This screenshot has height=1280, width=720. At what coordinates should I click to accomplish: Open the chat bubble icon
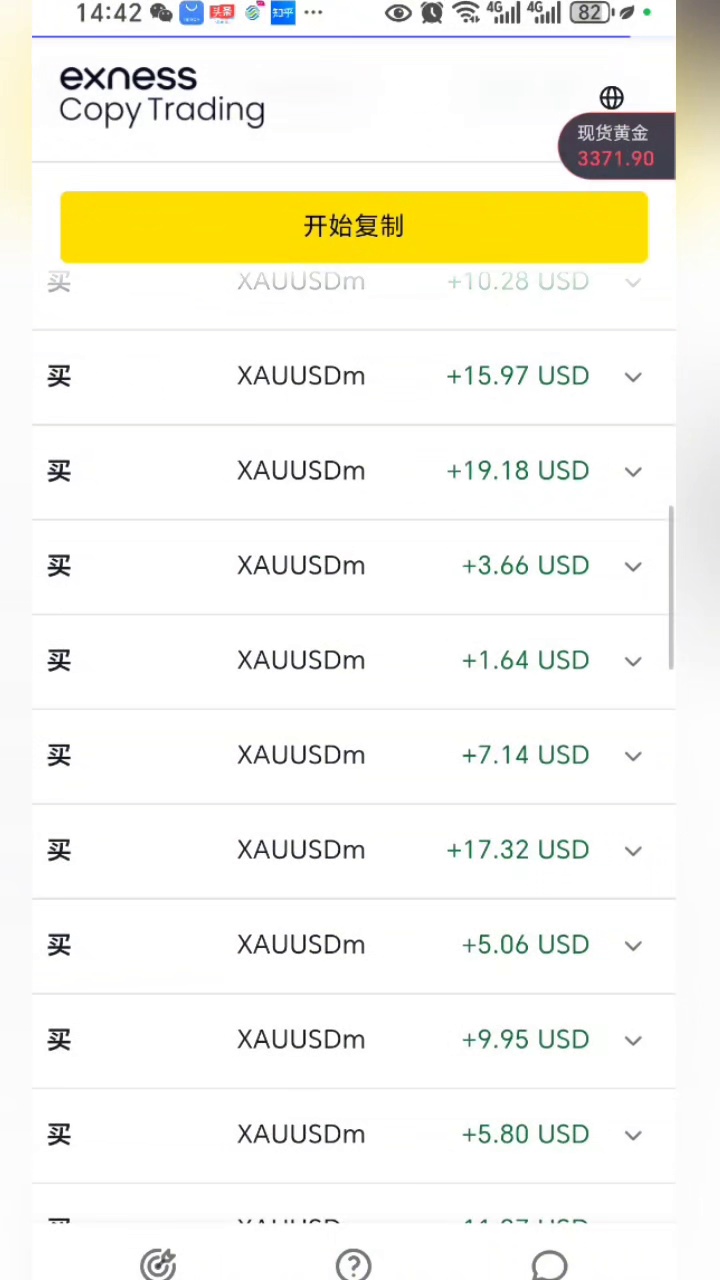click(x=549, y=1264)
